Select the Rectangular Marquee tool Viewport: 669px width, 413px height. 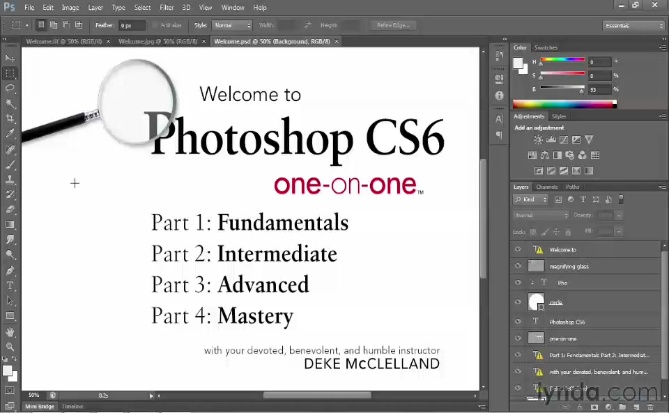[10, 73]
